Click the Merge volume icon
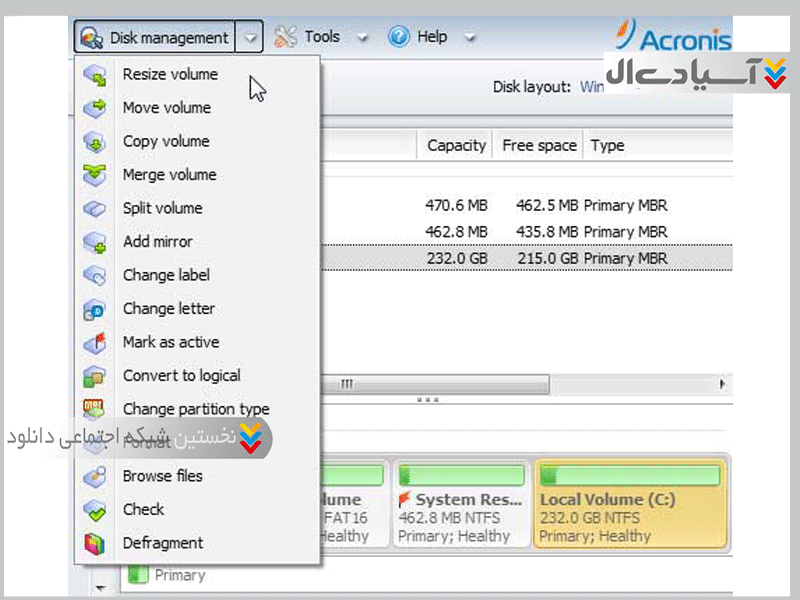 click(x=94, y=175)
